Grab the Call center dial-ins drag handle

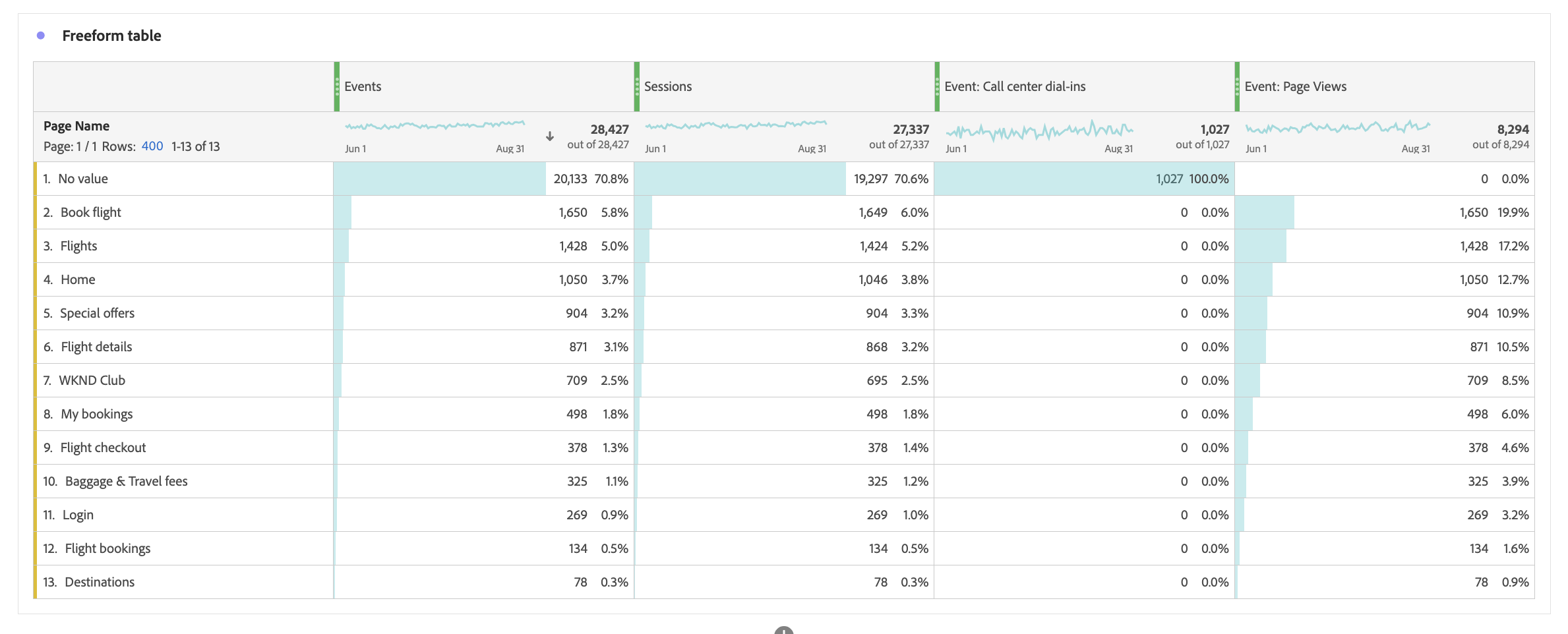click(x=937, y=86)
